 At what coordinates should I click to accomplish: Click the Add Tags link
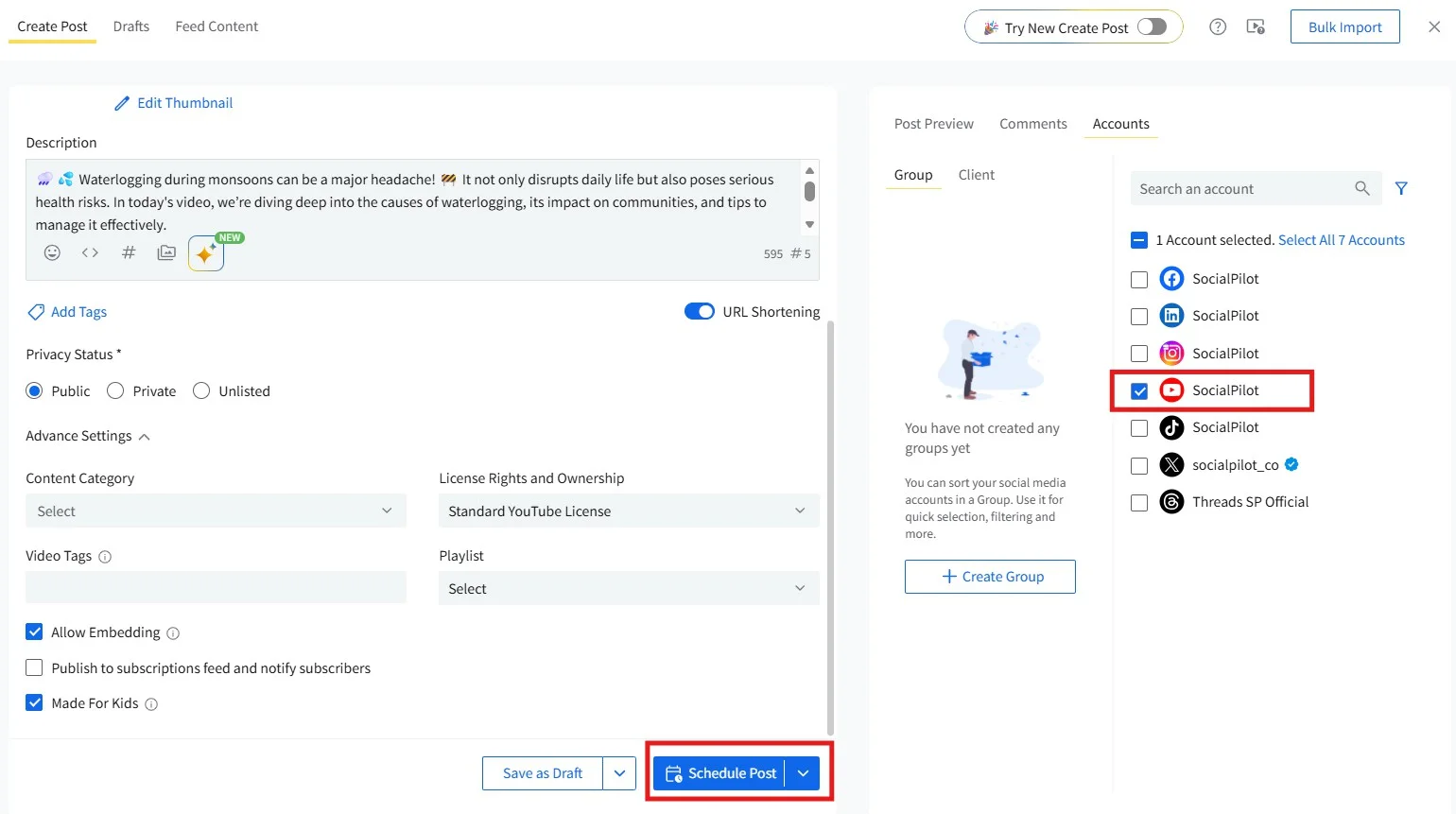coord(78,312)
